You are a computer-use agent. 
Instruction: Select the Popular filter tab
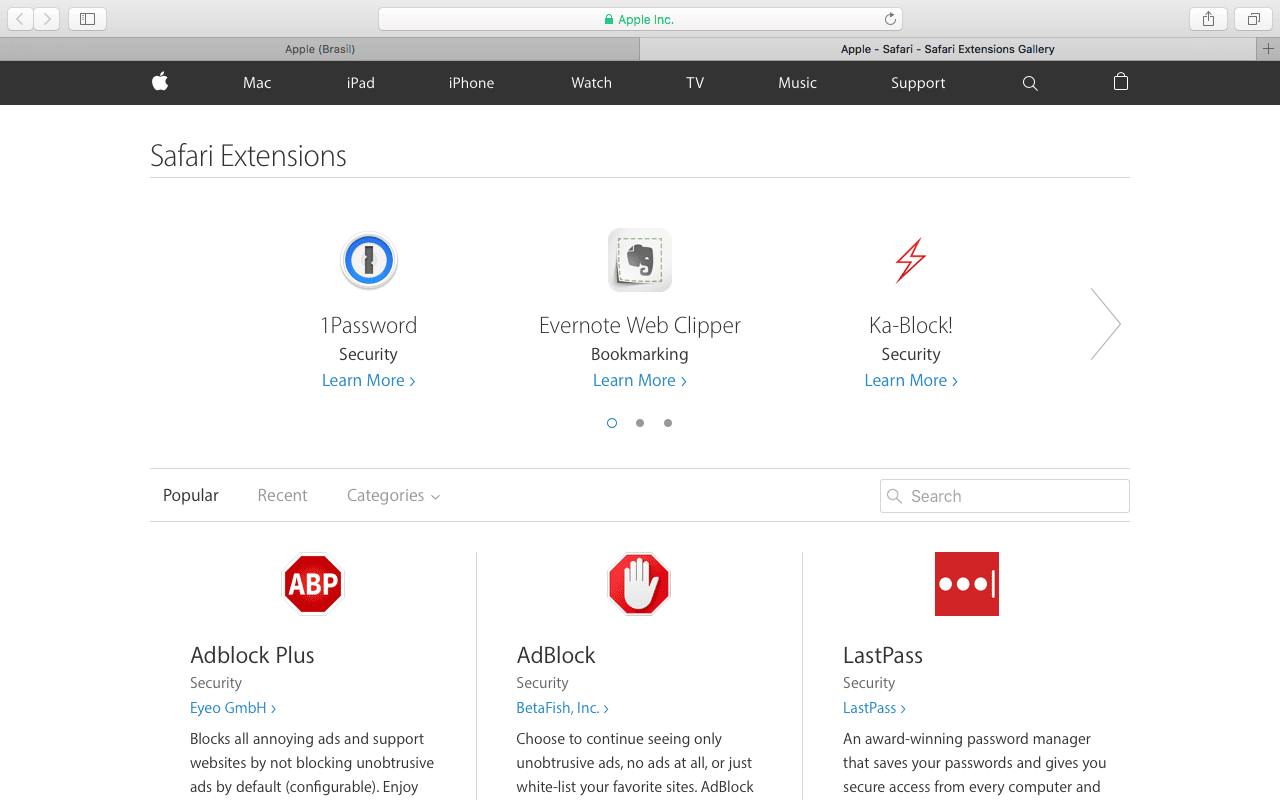coord(191,495)
